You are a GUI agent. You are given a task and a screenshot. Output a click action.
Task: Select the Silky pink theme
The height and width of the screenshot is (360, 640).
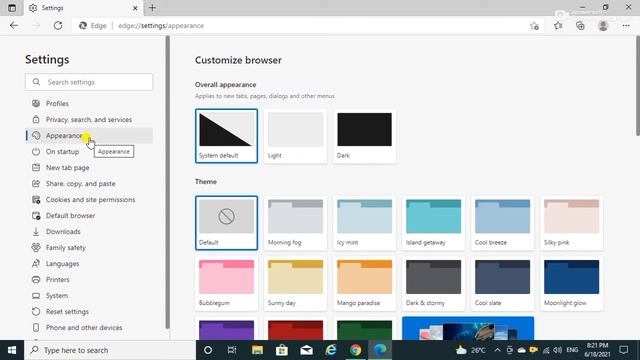point(571,223)
